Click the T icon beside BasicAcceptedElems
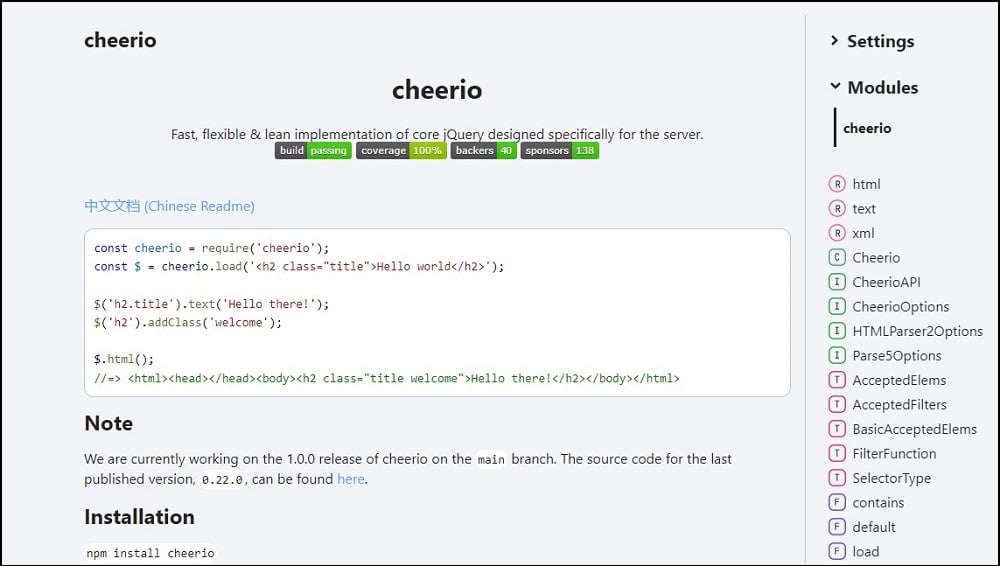Screen dimensions: 1000x566 836,429
